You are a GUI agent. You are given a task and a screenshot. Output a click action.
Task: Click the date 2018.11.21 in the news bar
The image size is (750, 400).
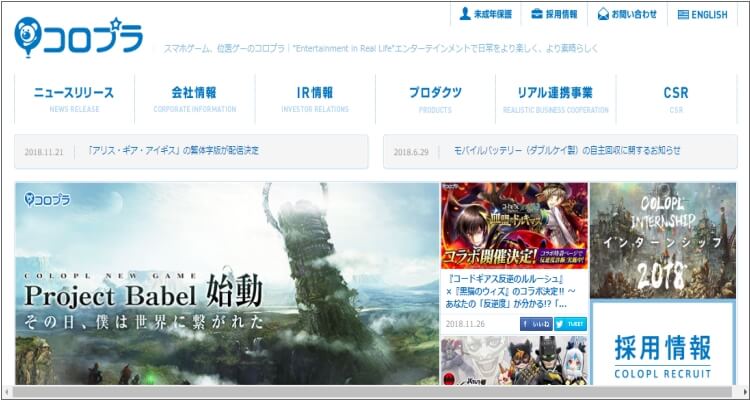pos(44,153)
